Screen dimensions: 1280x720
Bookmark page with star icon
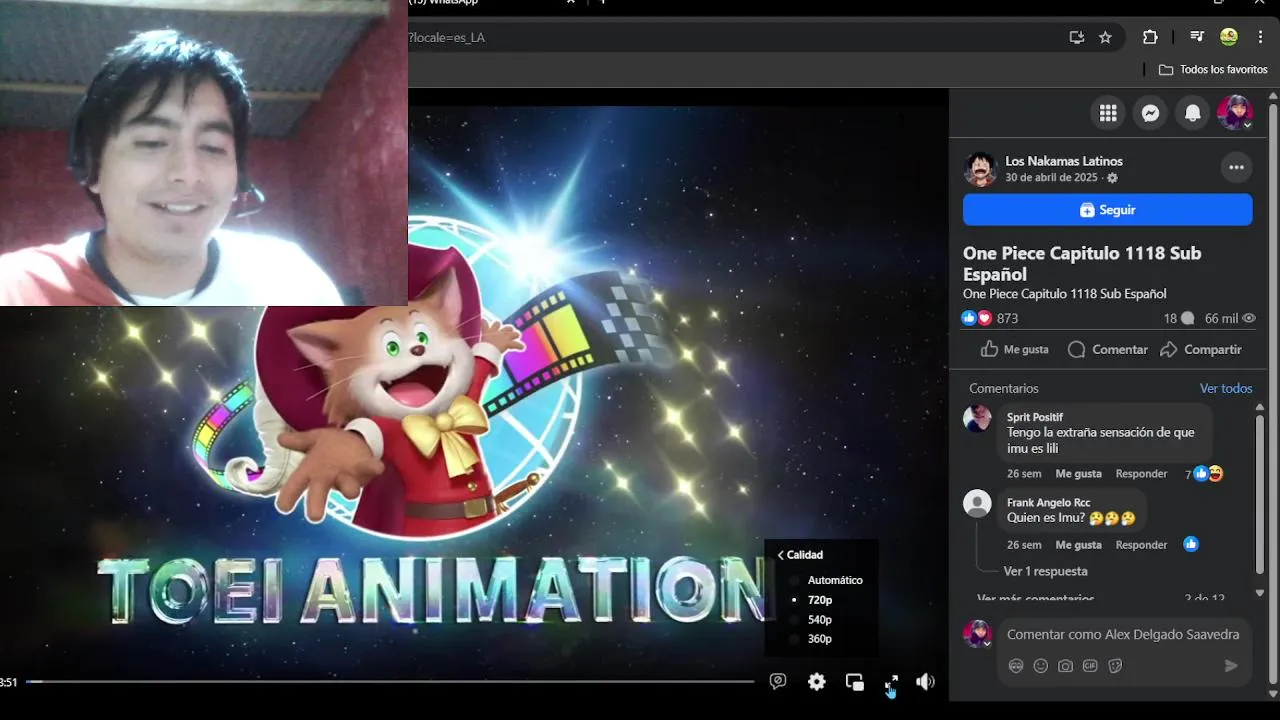(1105, 37)
